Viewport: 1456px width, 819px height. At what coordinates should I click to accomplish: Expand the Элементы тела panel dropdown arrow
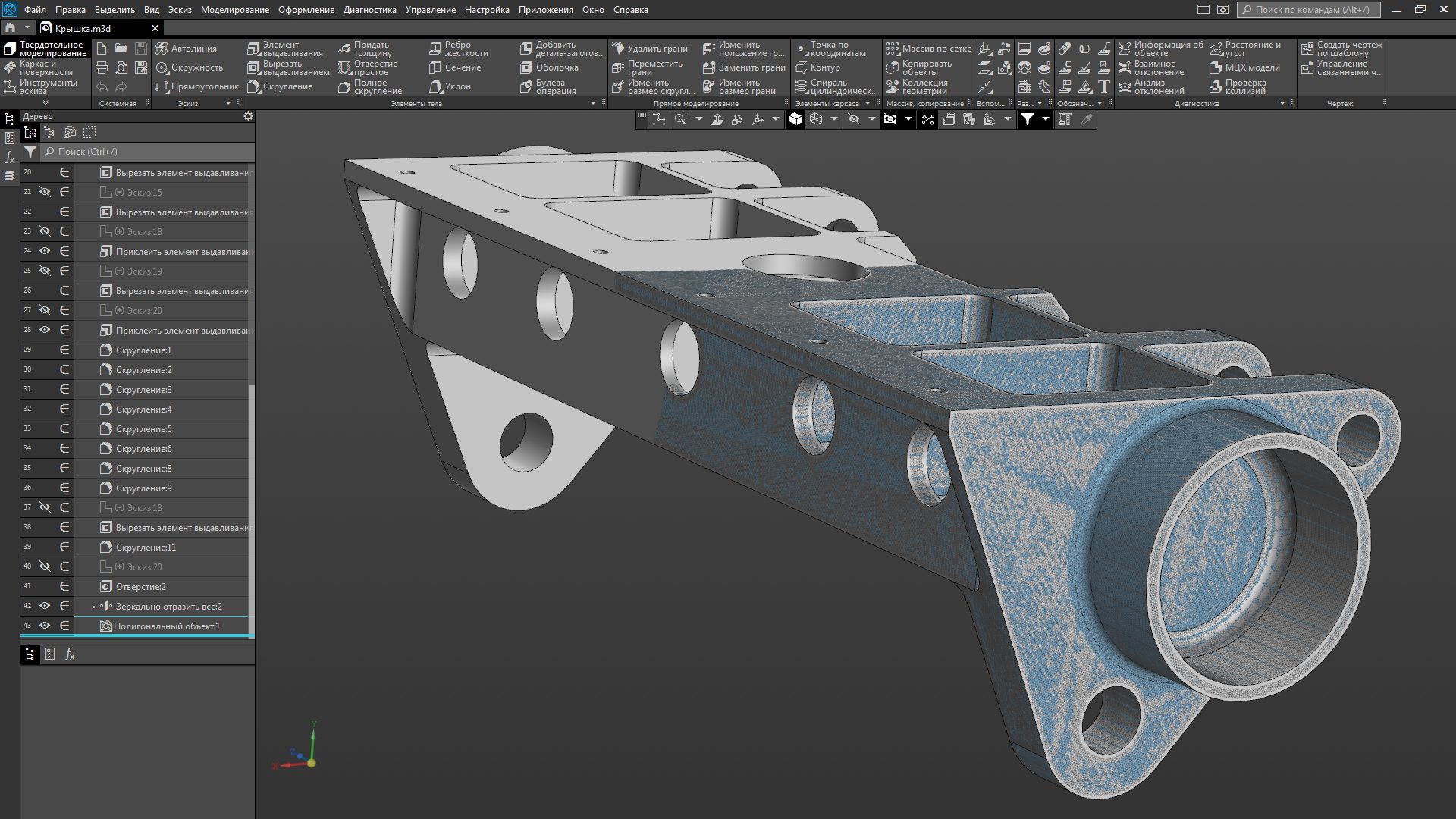click(593, 103)
